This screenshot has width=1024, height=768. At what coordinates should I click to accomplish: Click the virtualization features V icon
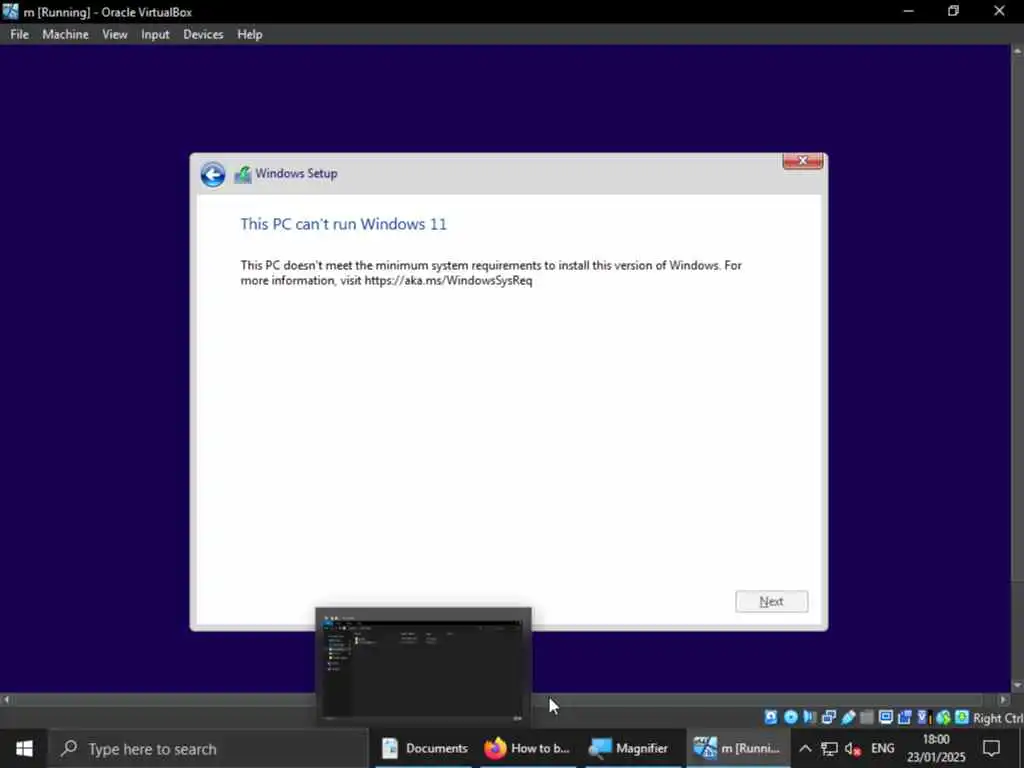pos(923,717)
